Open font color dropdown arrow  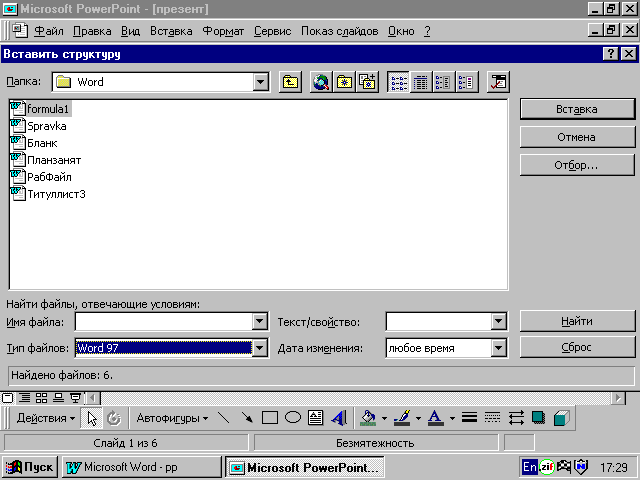[x=452, y=418]
